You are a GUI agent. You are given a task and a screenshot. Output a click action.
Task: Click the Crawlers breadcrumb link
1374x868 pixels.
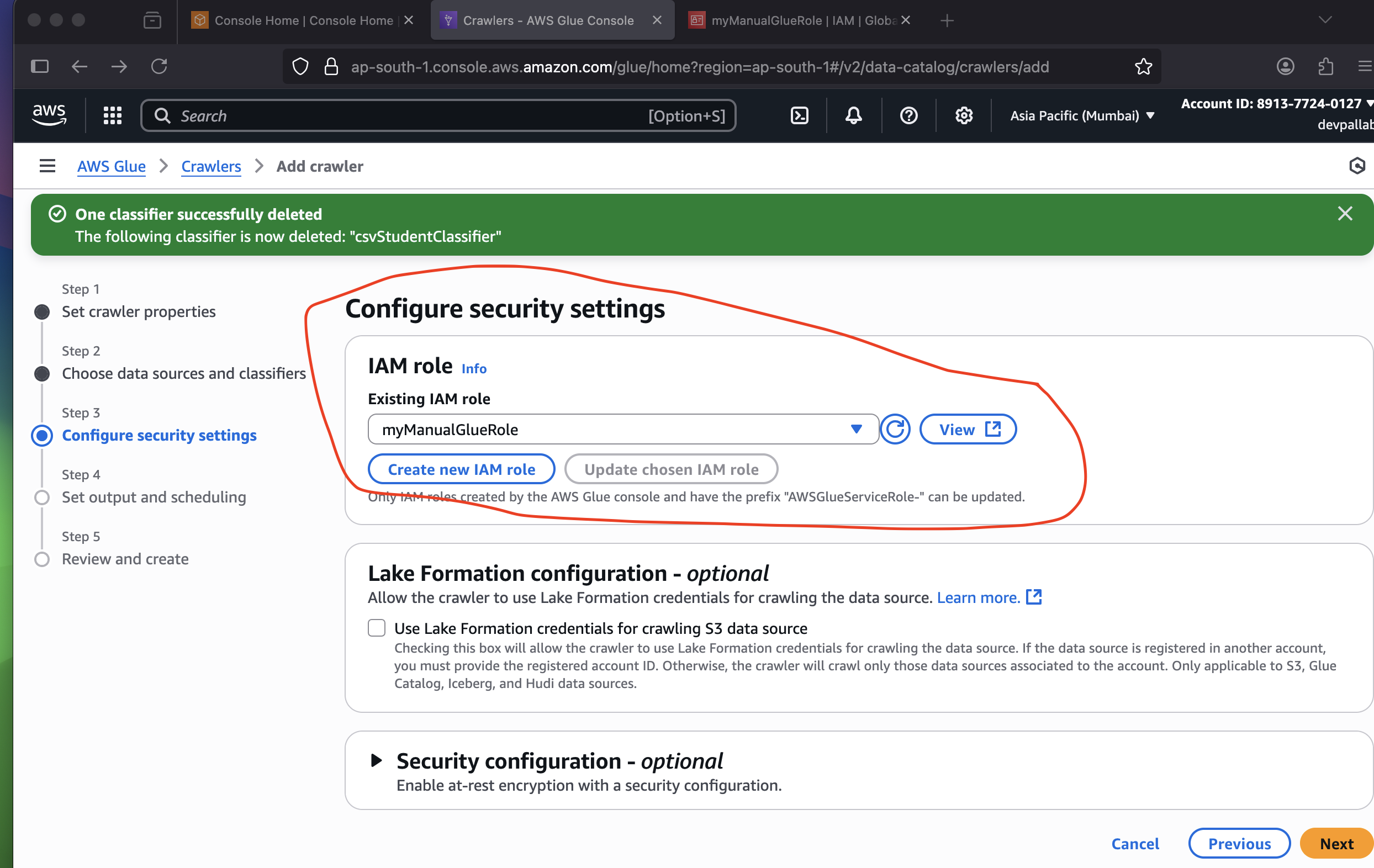[210, 166]
